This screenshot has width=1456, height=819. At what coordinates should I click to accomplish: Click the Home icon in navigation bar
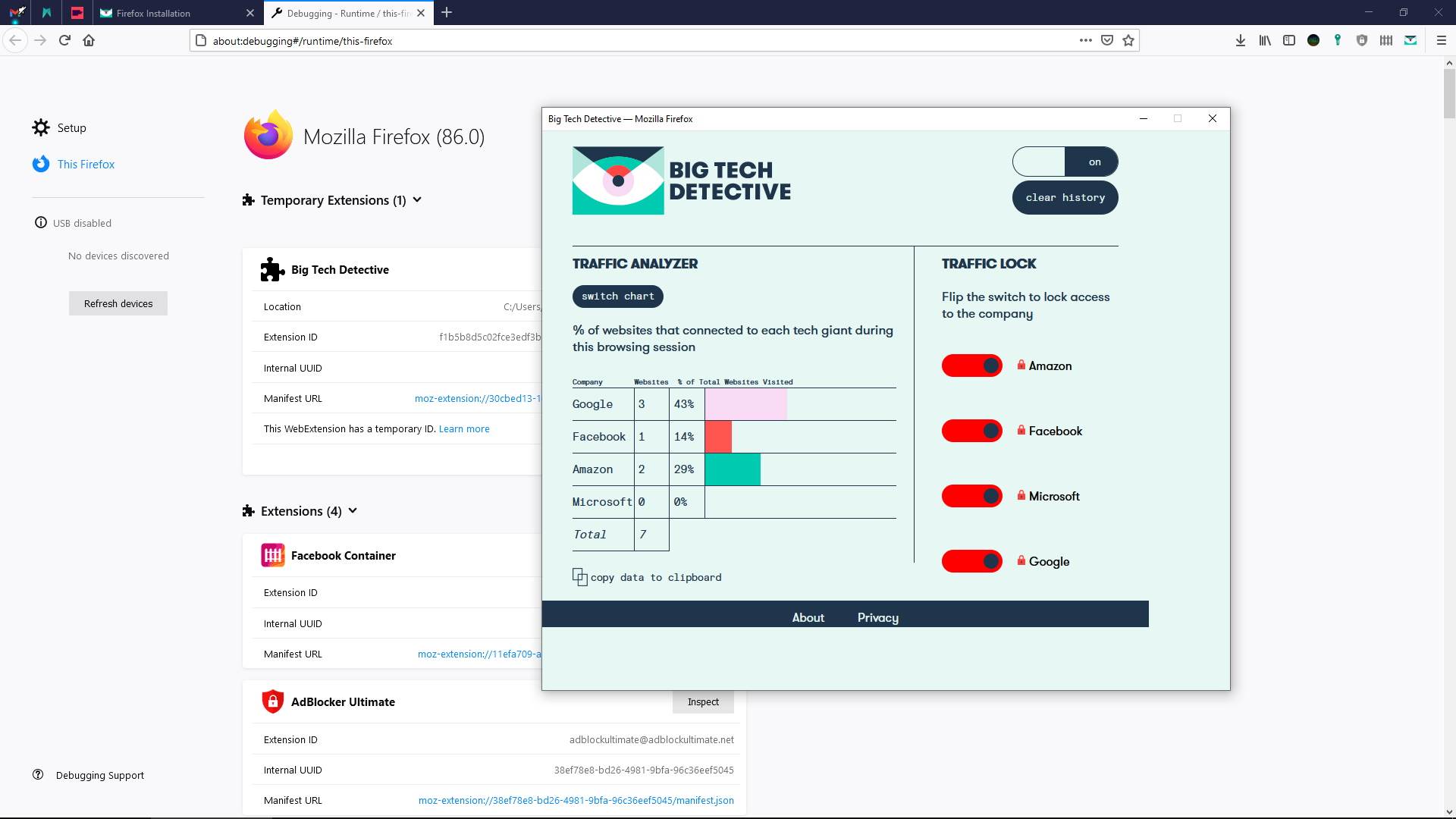coord(89,41)
